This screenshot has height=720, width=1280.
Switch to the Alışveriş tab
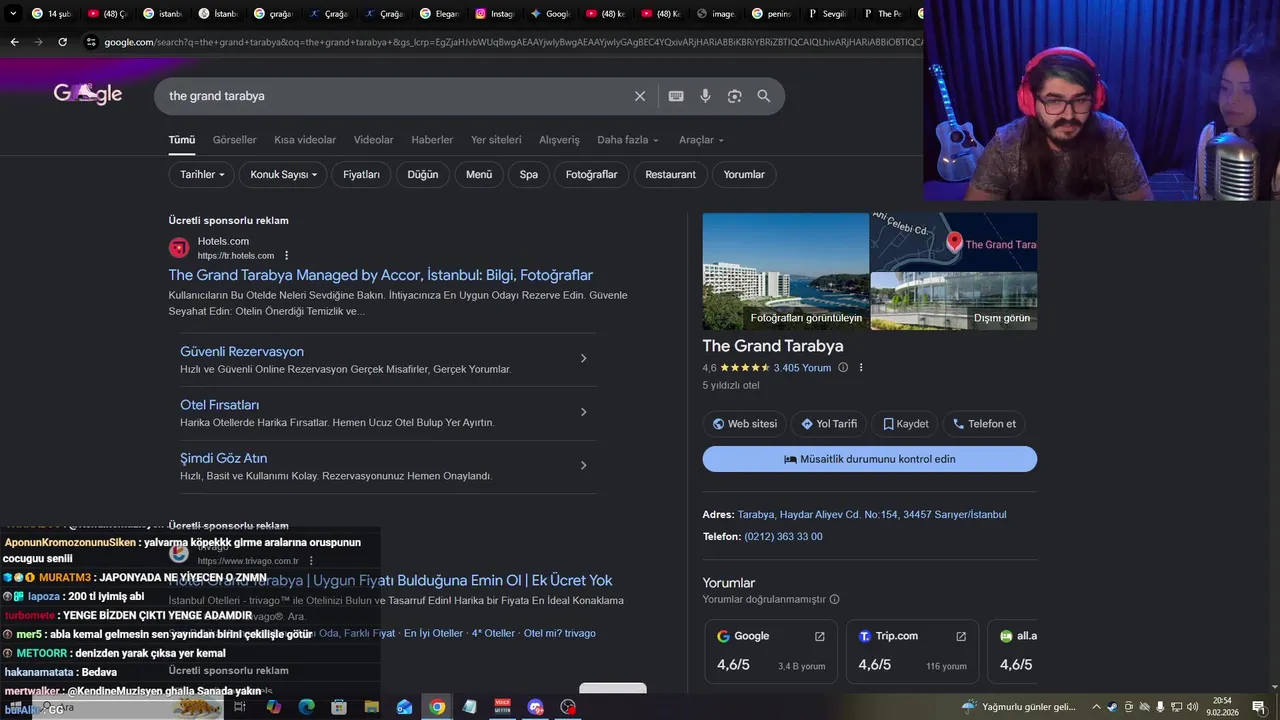[x=559, y=140]
